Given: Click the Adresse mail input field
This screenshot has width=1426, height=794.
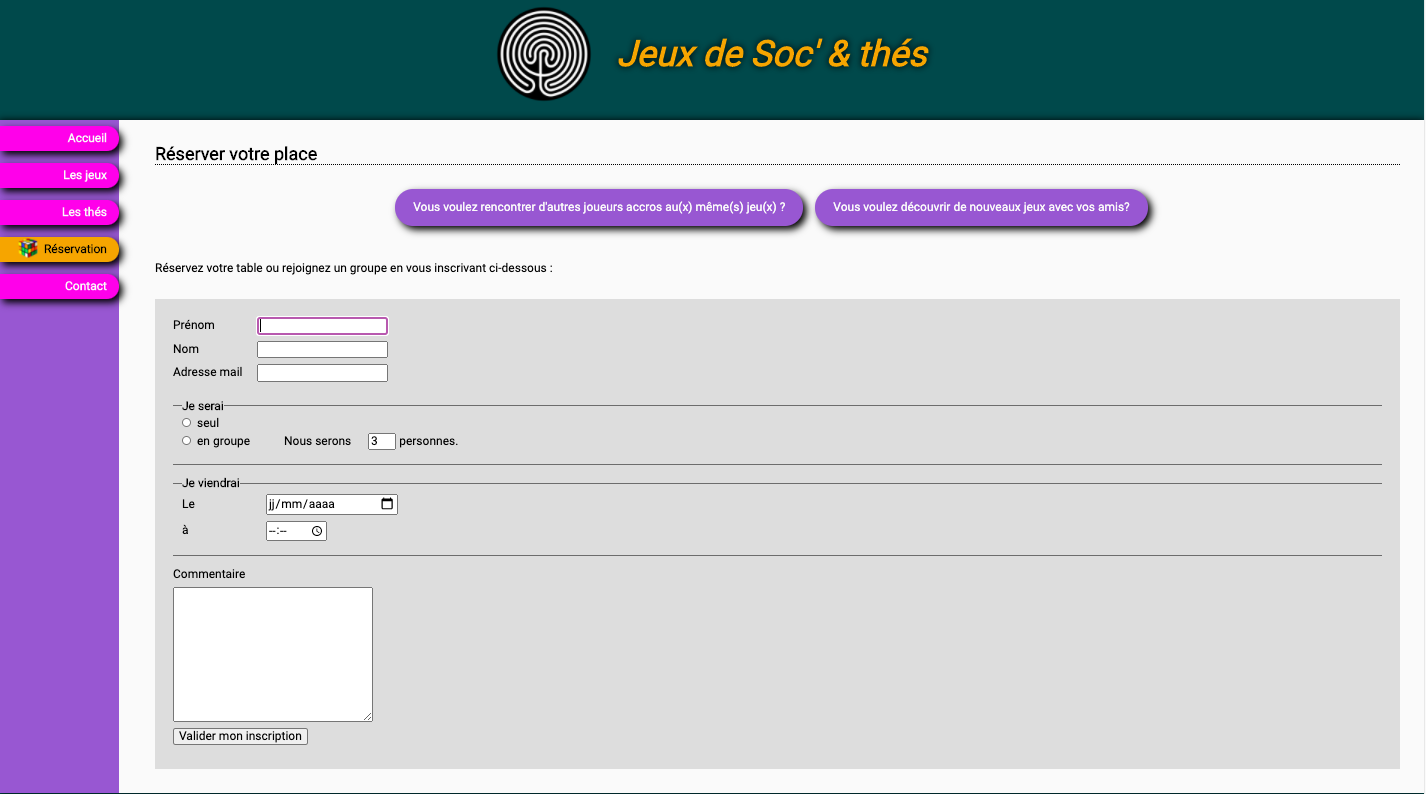Looking at the screenshot, I should point(322,373).
